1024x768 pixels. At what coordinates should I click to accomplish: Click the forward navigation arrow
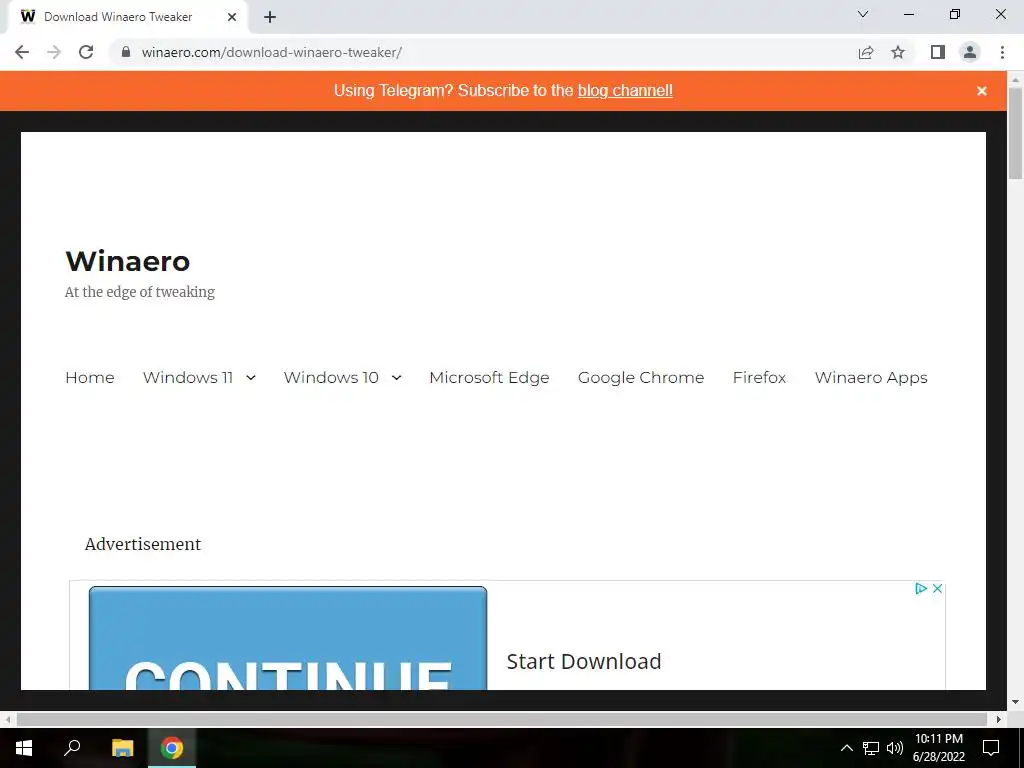coord(54,52)
